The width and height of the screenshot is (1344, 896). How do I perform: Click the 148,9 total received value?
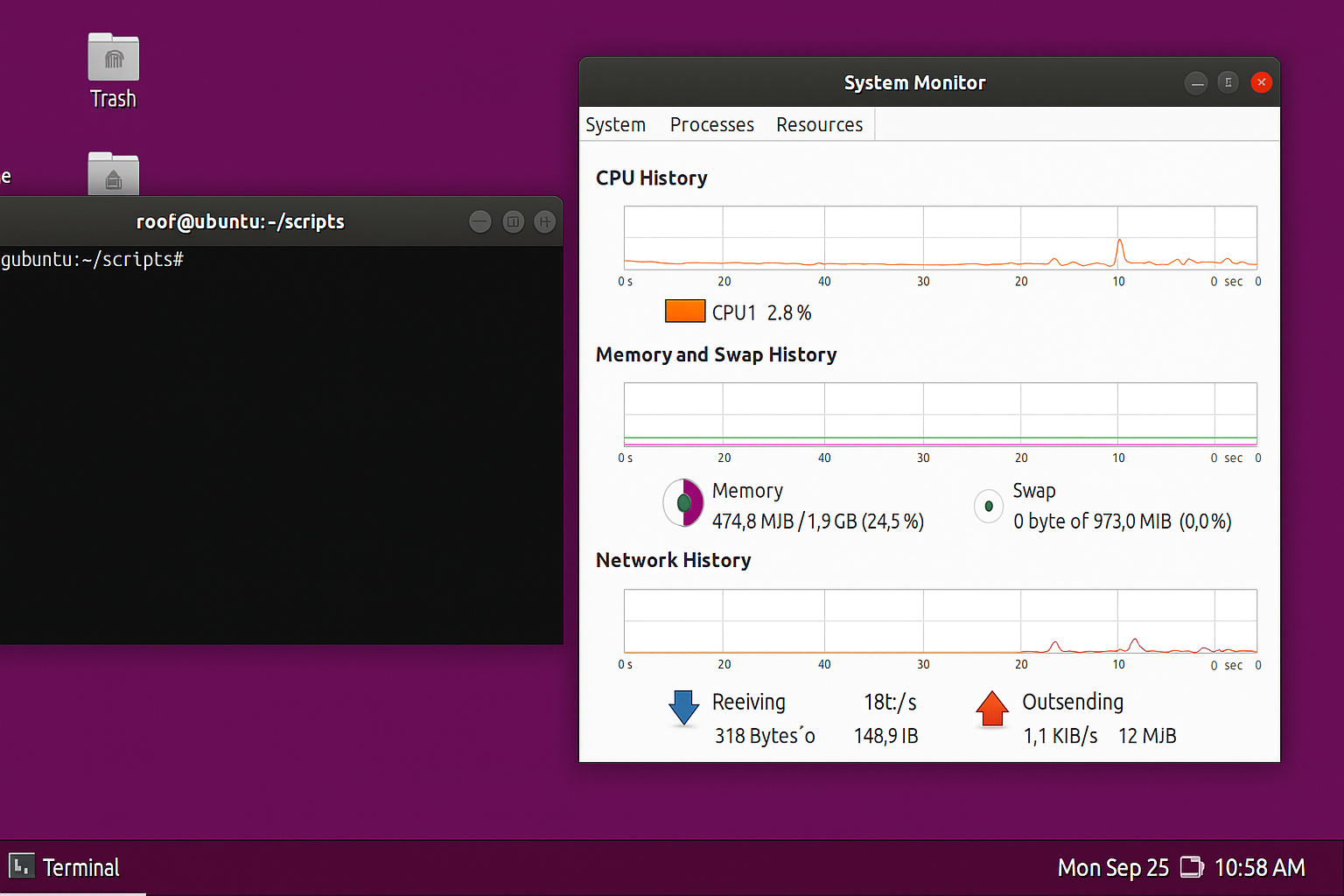(885, 736)
